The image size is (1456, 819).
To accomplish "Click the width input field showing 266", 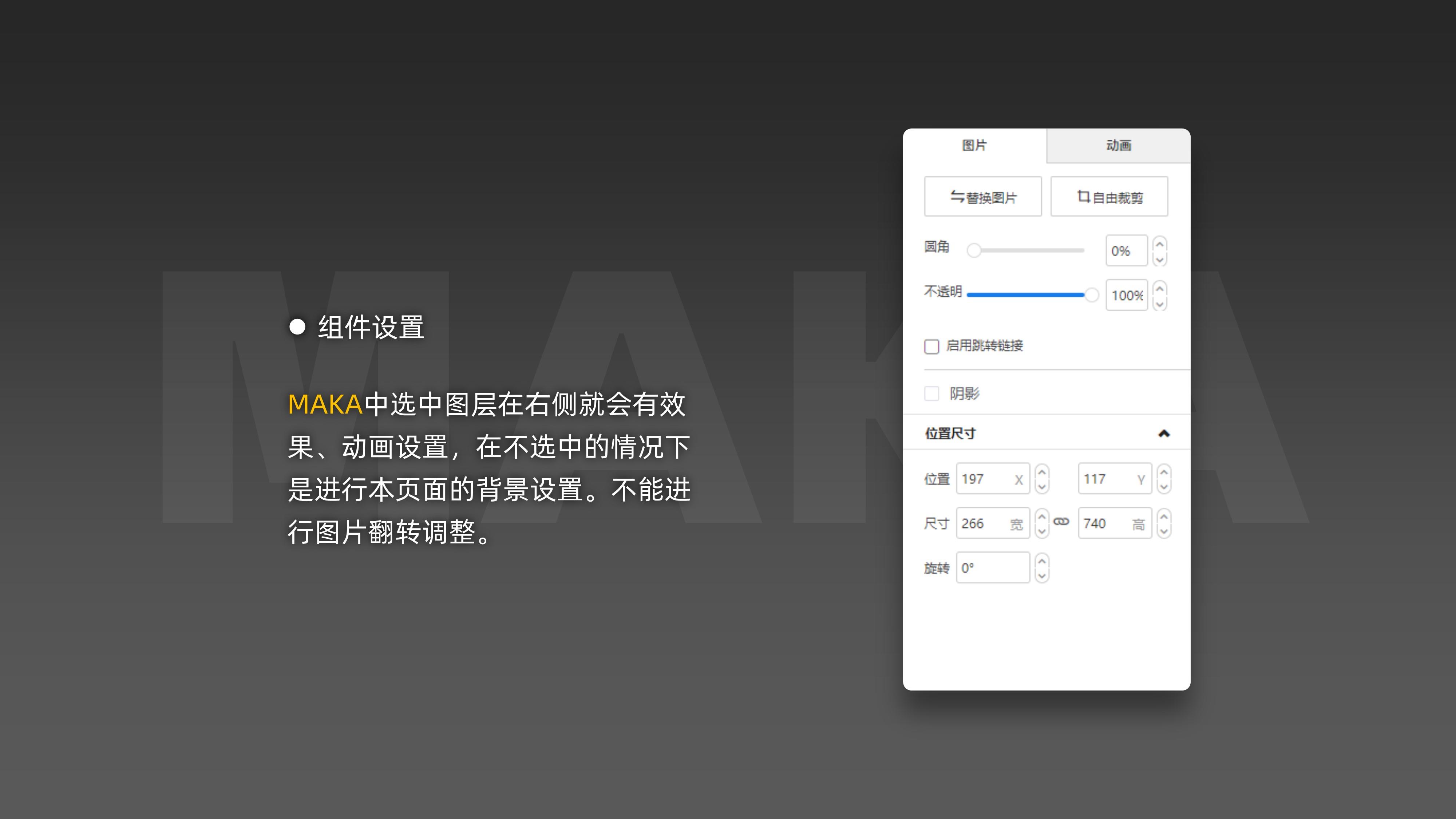I will tap(984, 523).
